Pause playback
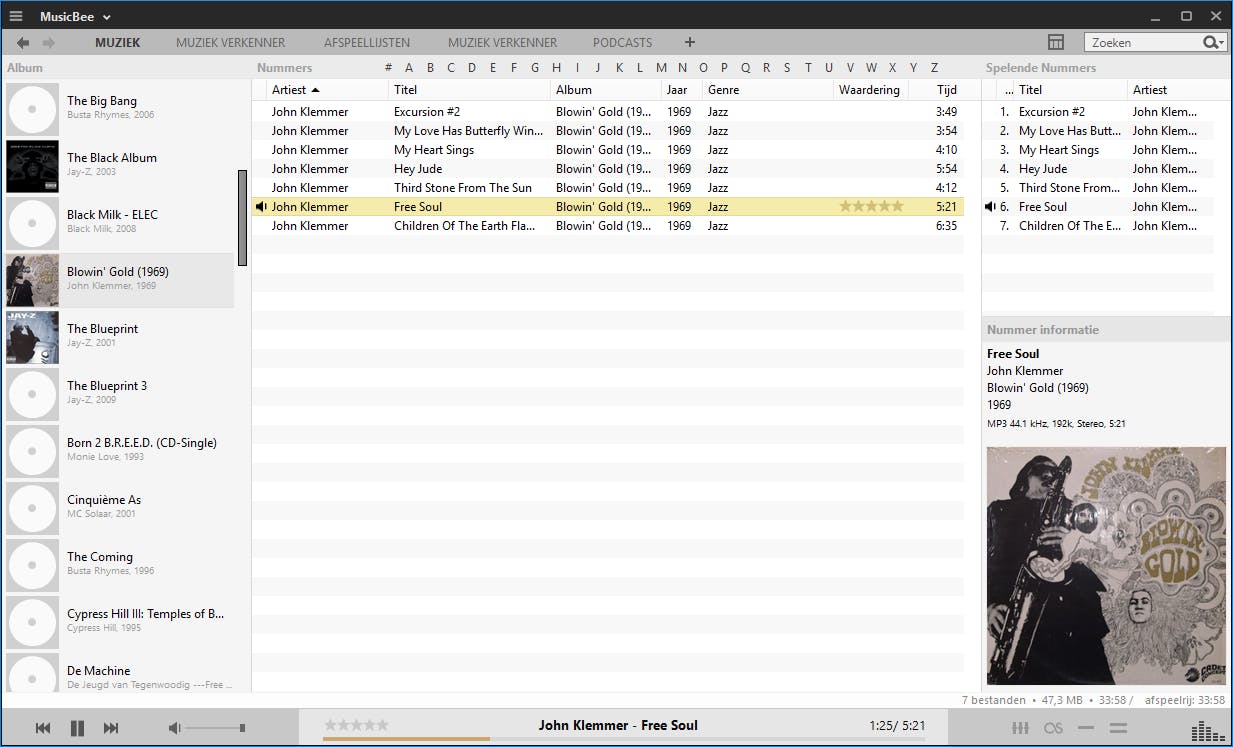The image size is (1233, 747). click(77, 728)
